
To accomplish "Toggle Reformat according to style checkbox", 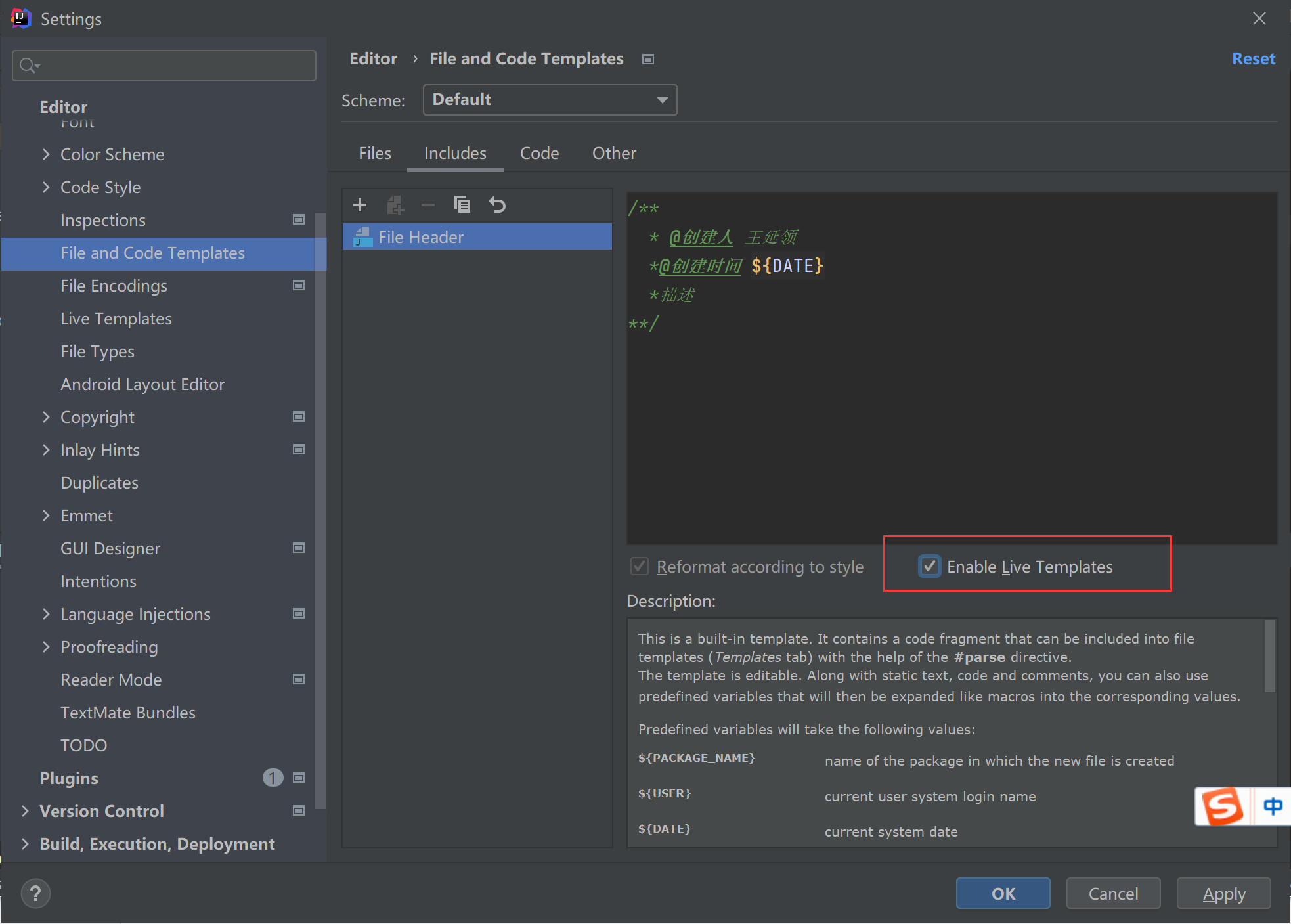I will (639, 566).
